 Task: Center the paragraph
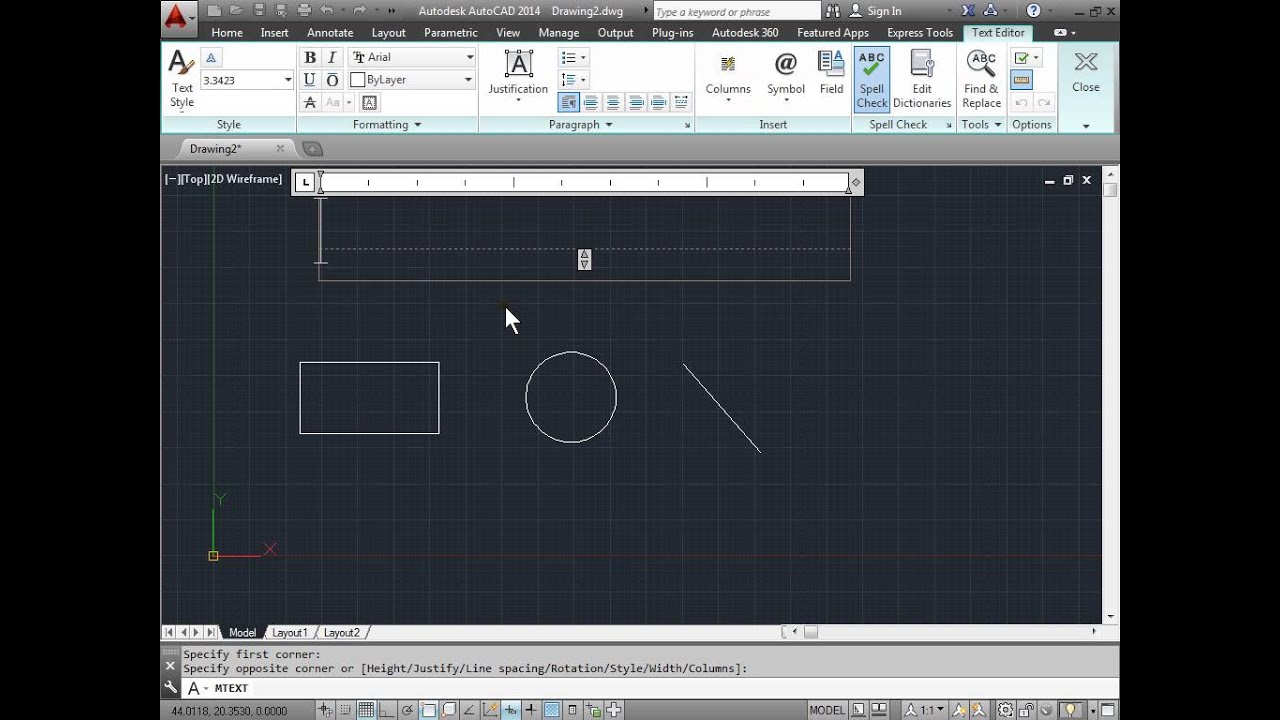[613, 102]
